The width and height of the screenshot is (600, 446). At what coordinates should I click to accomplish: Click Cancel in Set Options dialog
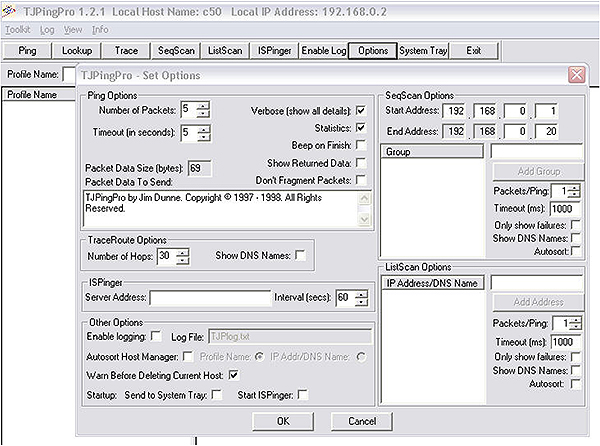362,421
